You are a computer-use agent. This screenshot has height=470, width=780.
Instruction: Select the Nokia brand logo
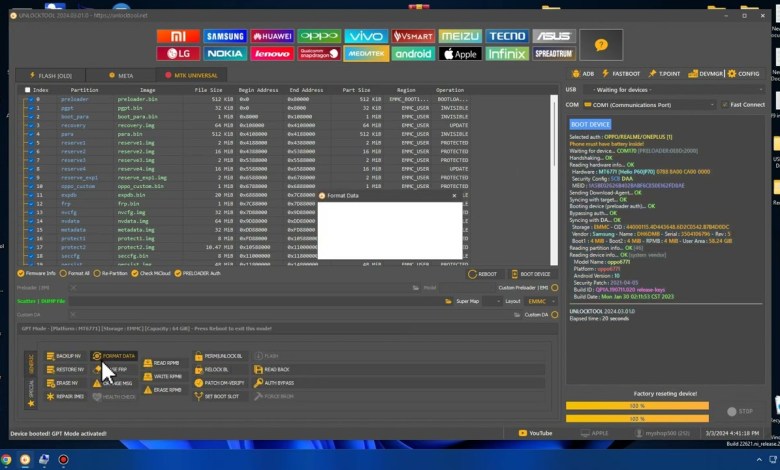click(225, 54)
